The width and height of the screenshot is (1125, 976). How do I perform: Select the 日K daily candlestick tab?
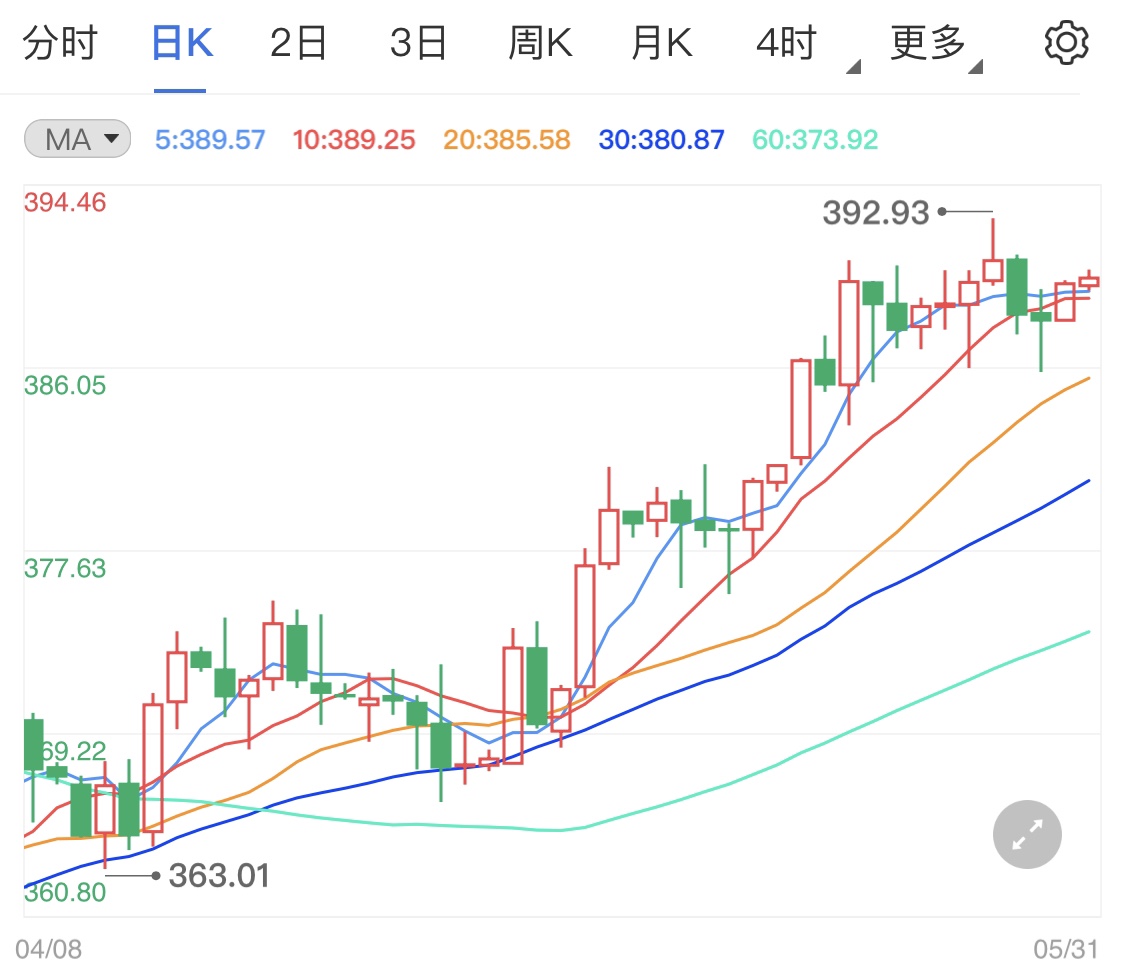pyautogui.click(x=182, y=43)
